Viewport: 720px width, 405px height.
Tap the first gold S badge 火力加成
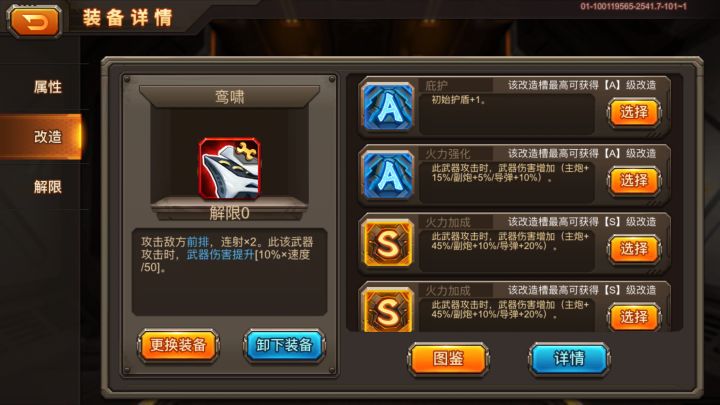click(x=388, y=243)
